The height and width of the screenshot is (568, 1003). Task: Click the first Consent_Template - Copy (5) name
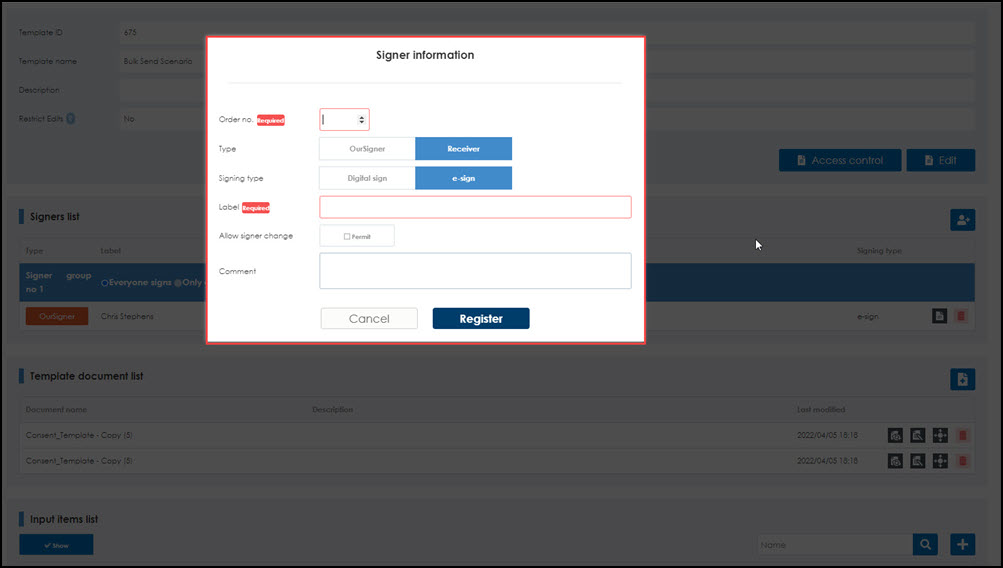coord(79,435)
